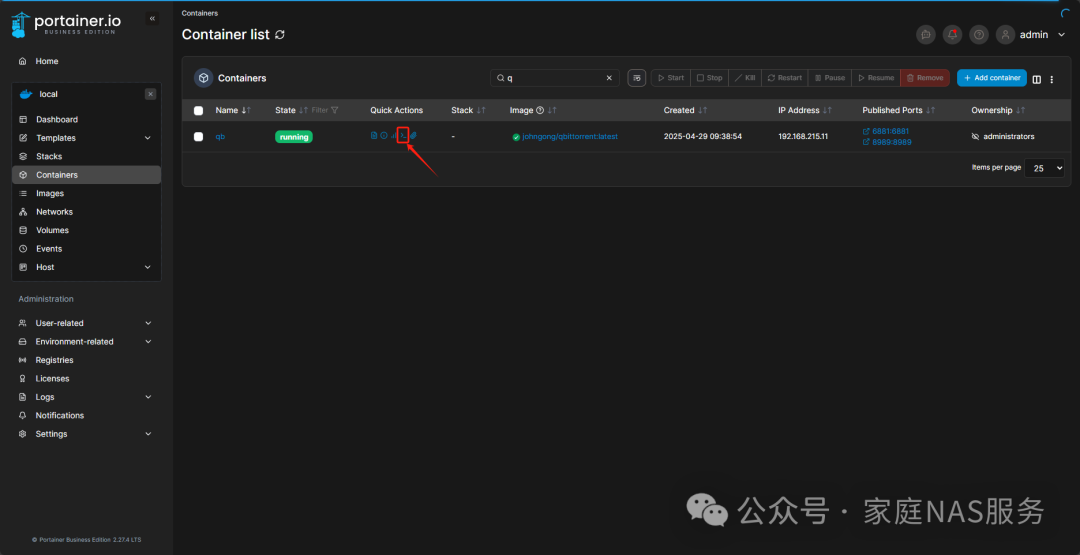
Task: Open the State filter funnel
Action: (335, 110)
